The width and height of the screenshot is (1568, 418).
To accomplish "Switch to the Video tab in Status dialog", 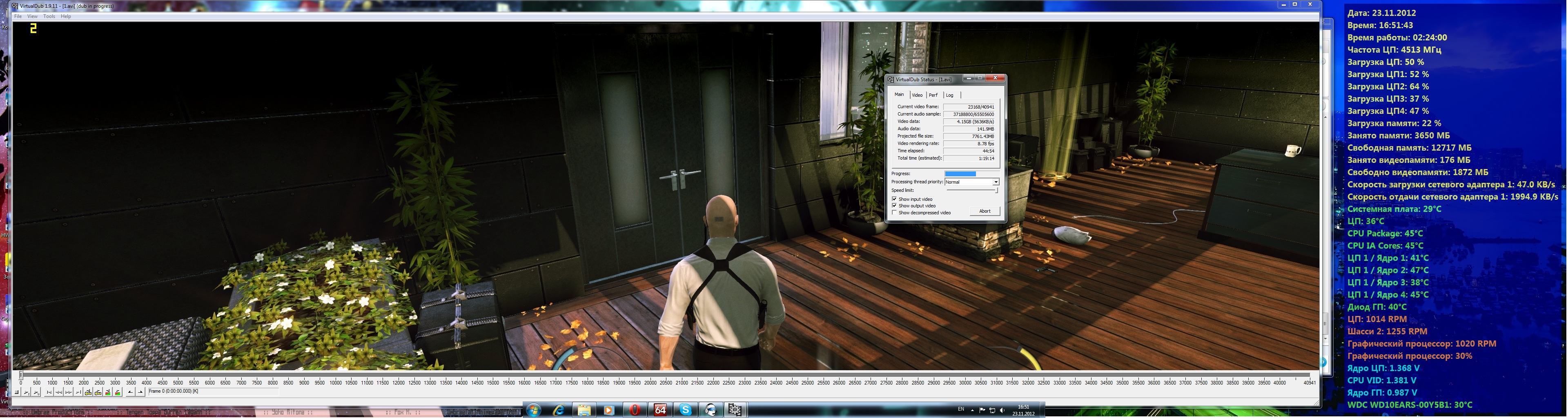I will (917, 95).
